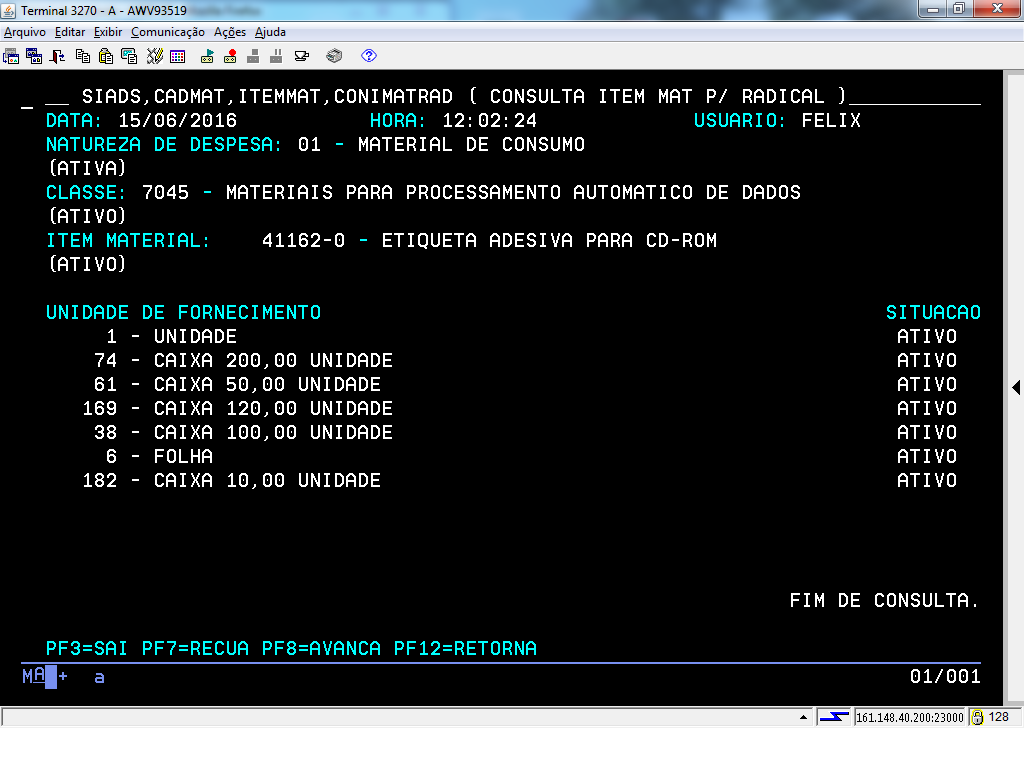Click the PF8=AVANCA function key label

[321, 648]
